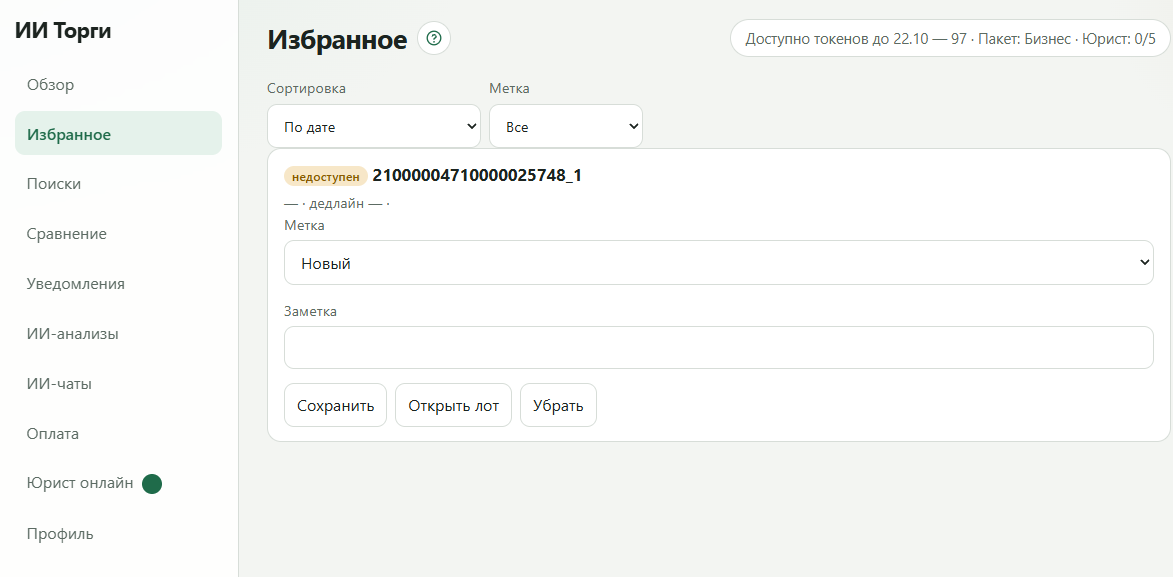Open the Поиски section
1173x577 pixels.
[x=118, y=184]
